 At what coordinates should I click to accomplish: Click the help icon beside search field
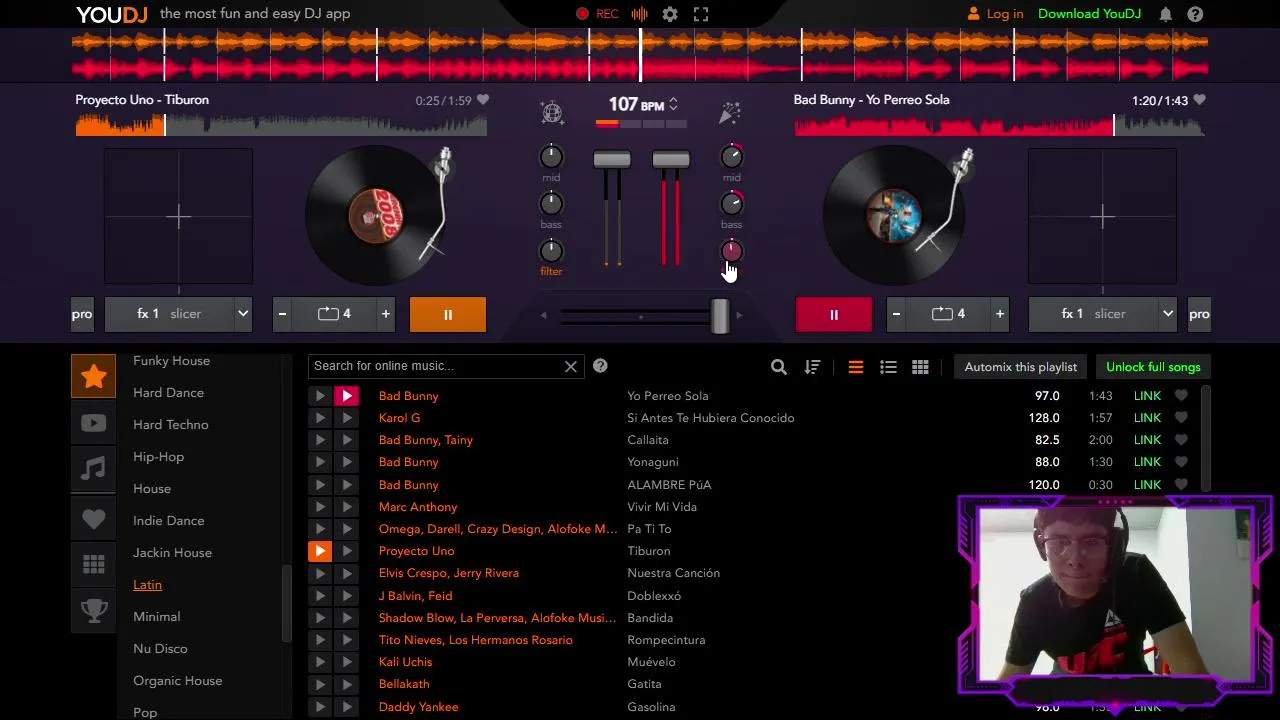[600, 366]
